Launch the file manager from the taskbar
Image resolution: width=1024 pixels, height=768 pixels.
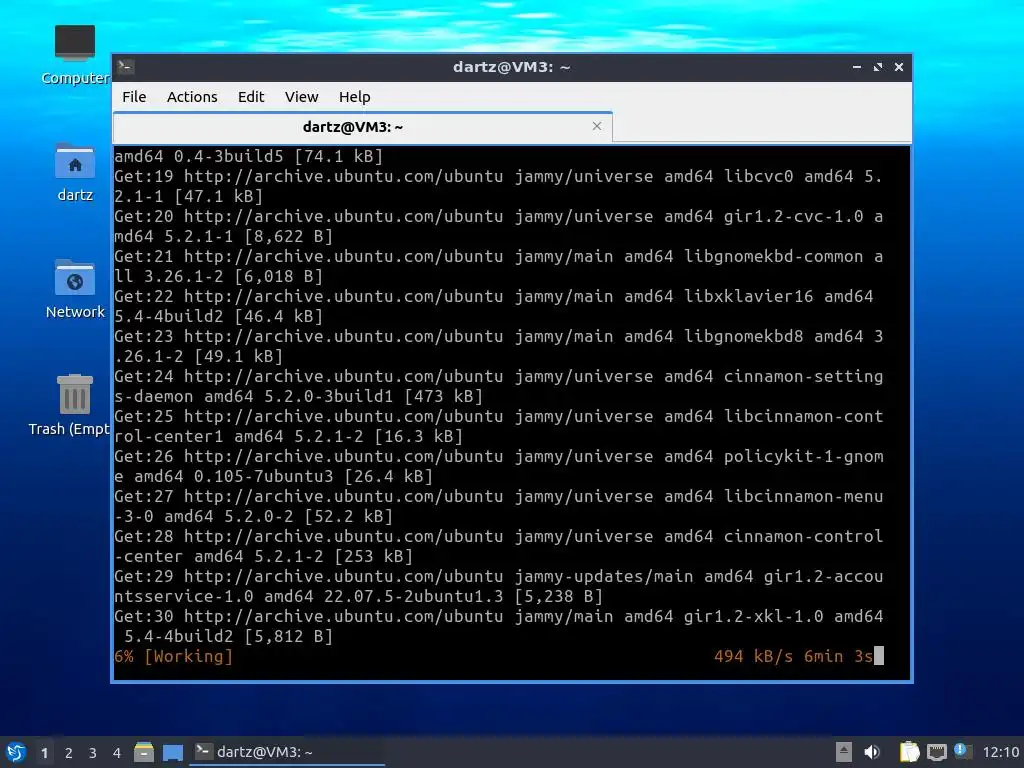tap(144, 752)
